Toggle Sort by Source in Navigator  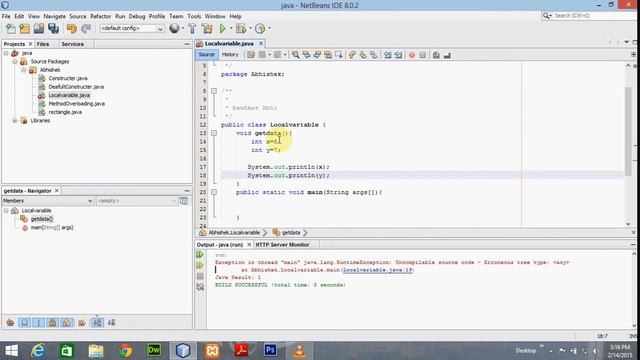pyautogui.click(x=111, y=322)
